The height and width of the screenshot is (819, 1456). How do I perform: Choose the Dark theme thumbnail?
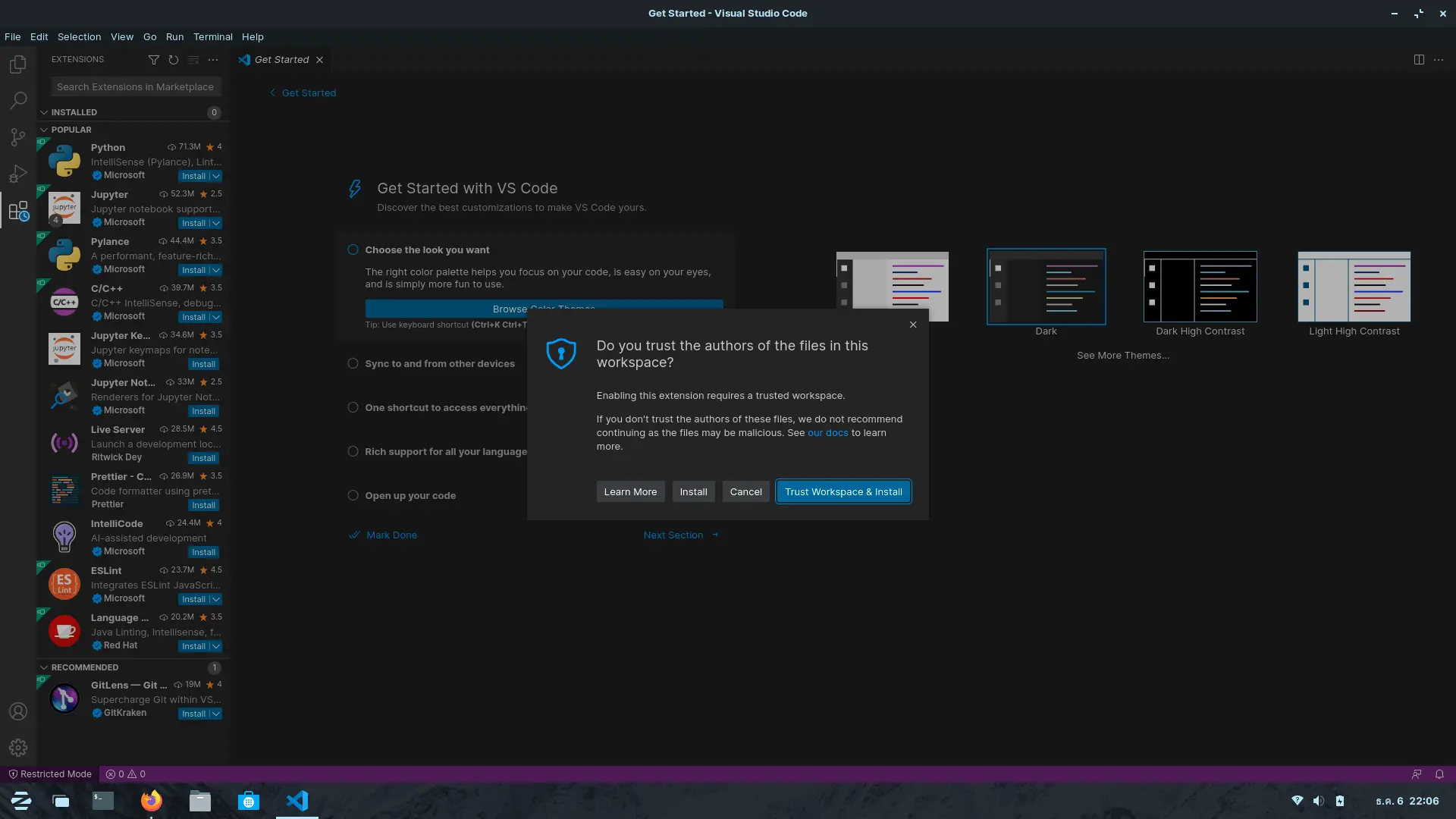(1046, 287)
